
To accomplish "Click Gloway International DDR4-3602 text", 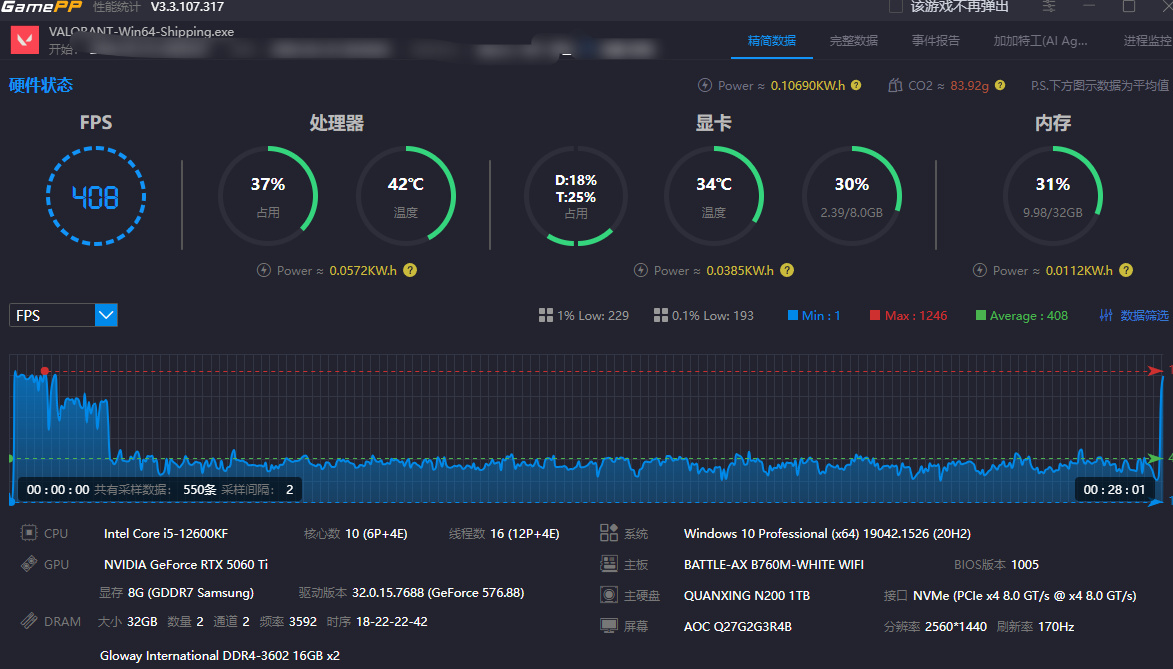I will pos(219,656).
